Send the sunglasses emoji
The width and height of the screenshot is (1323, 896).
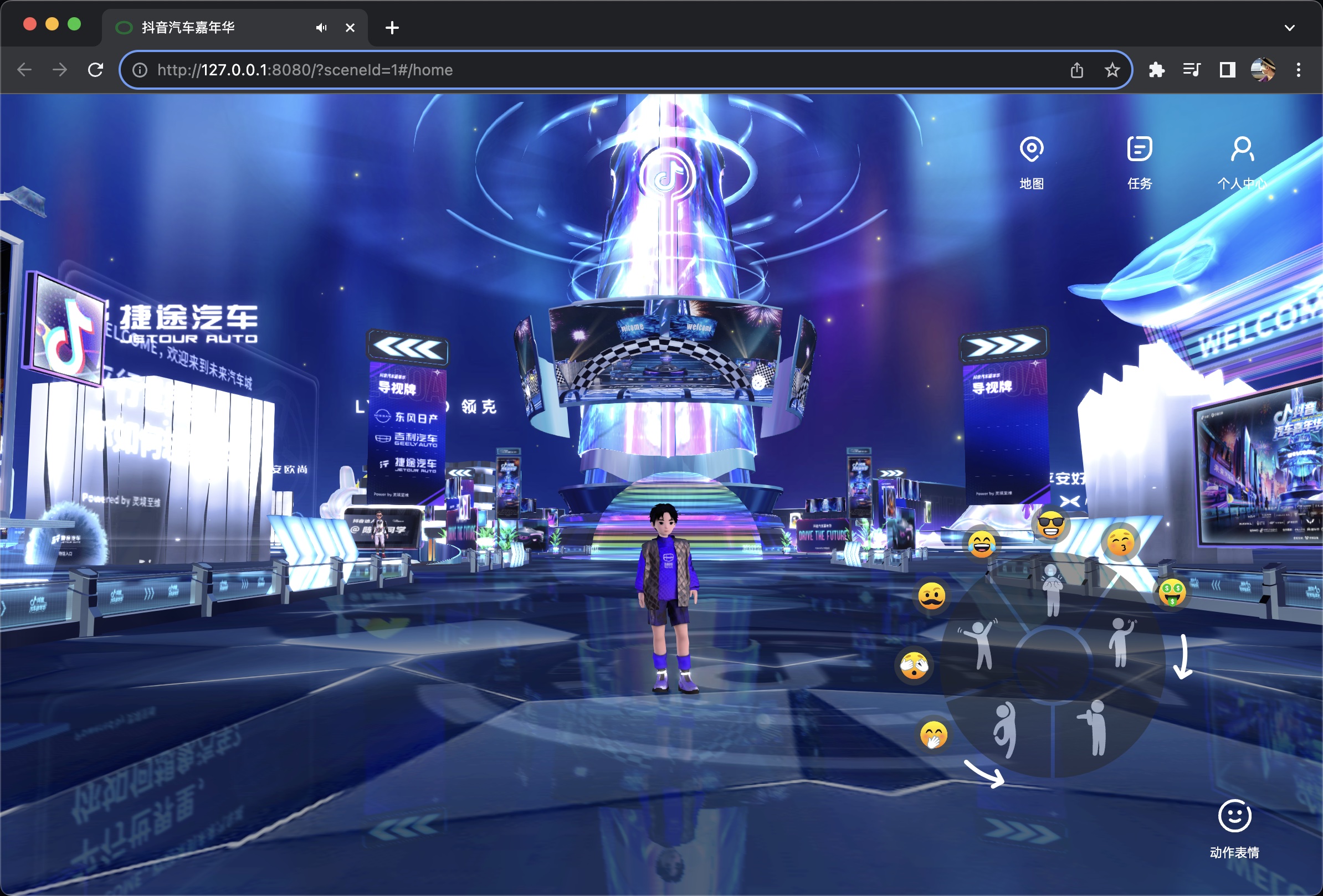[x=1050, y=524]
